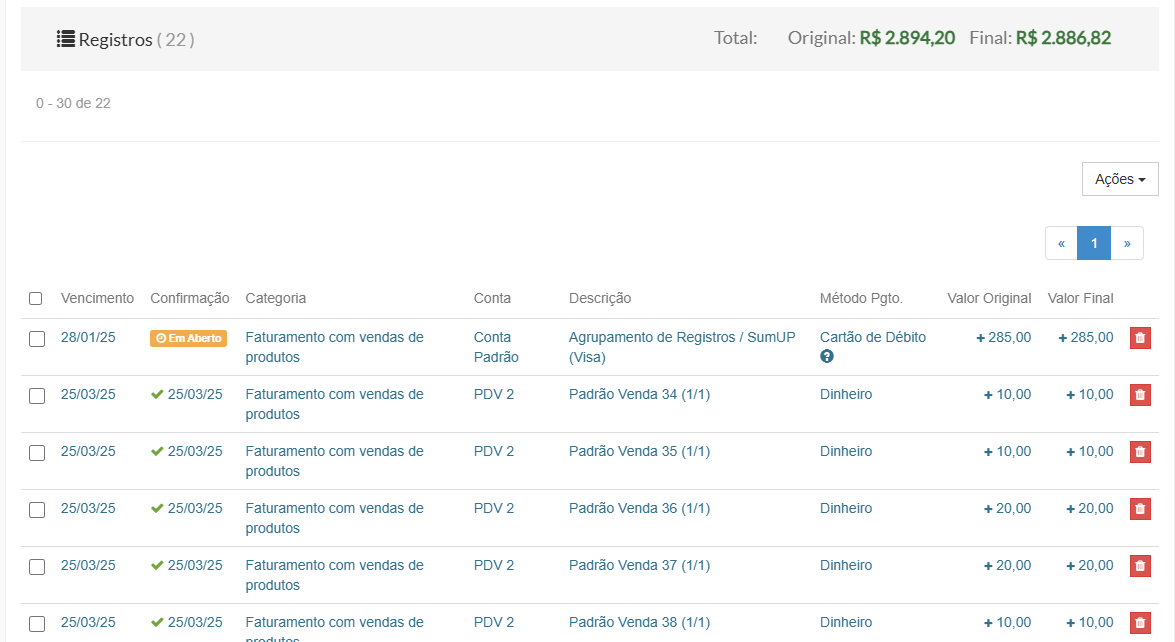Screen dimensions: 1175x642
Task: Go to the next page arrow
Action: (x=1127, y=243)
